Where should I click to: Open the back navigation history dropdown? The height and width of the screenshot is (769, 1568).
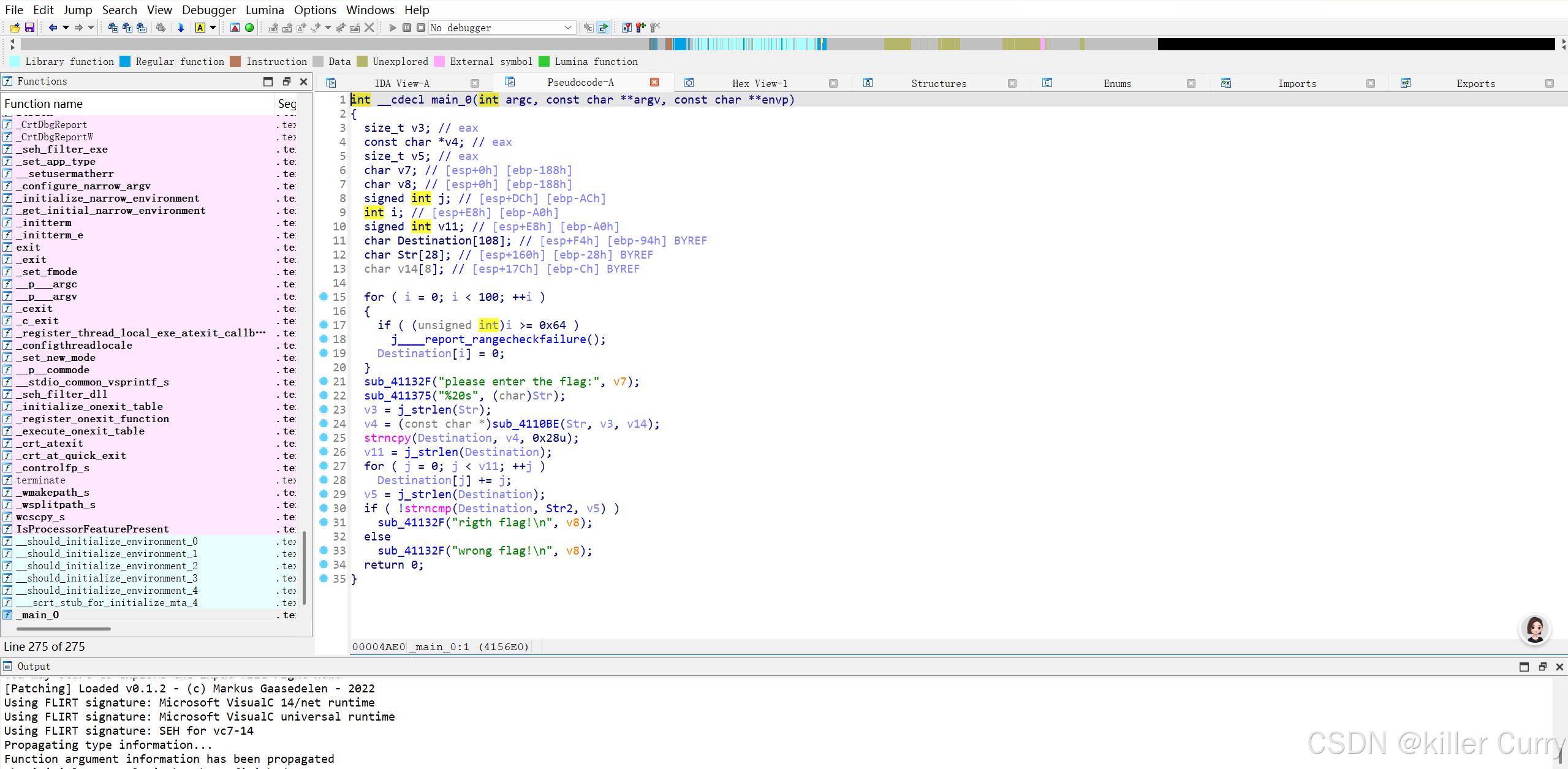coord(66,28)
